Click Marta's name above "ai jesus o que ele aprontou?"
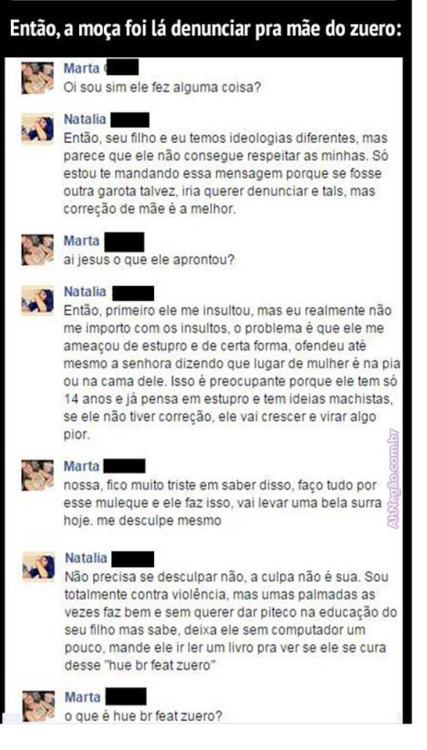Viewport: 427px width, 750px height. (x=81, y=241)
